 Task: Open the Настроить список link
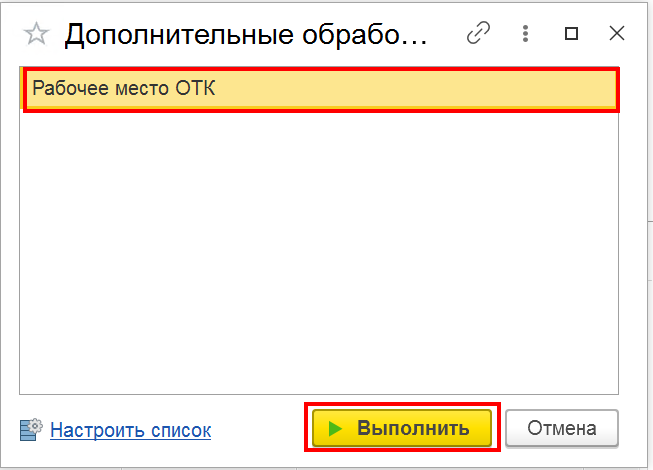[131, 430]
